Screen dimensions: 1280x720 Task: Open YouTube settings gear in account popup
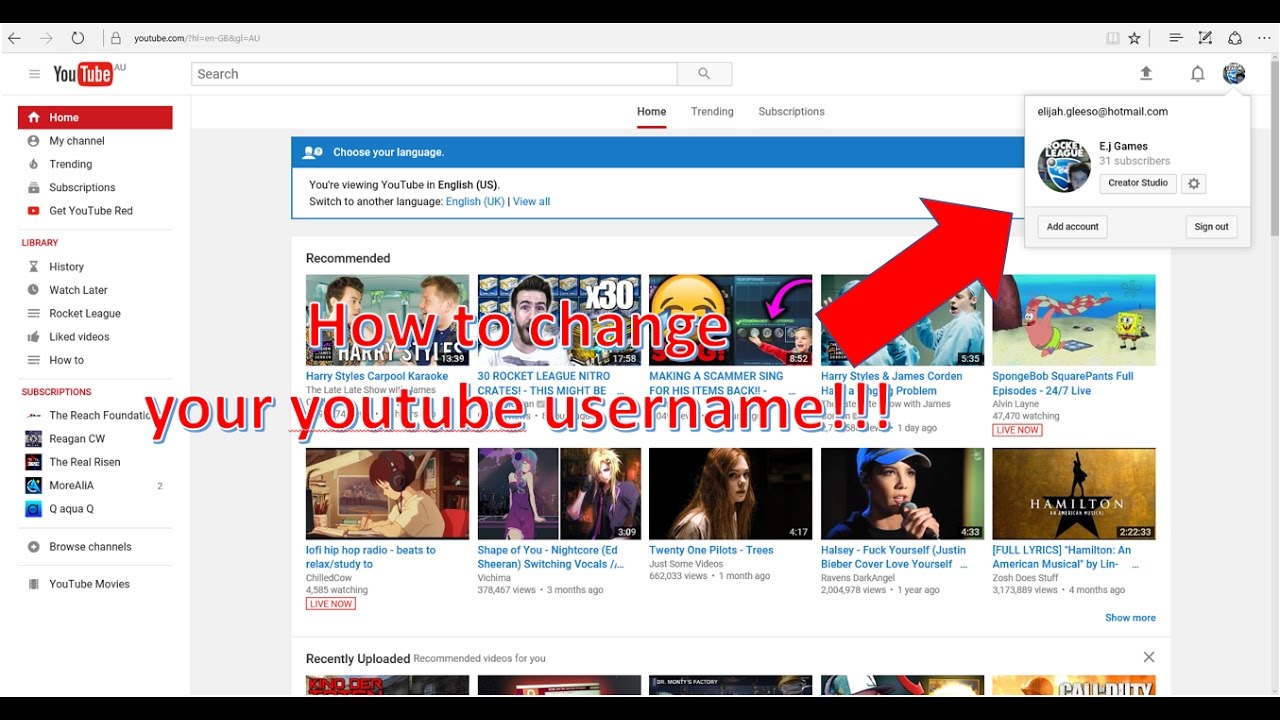pos(1193,184)
